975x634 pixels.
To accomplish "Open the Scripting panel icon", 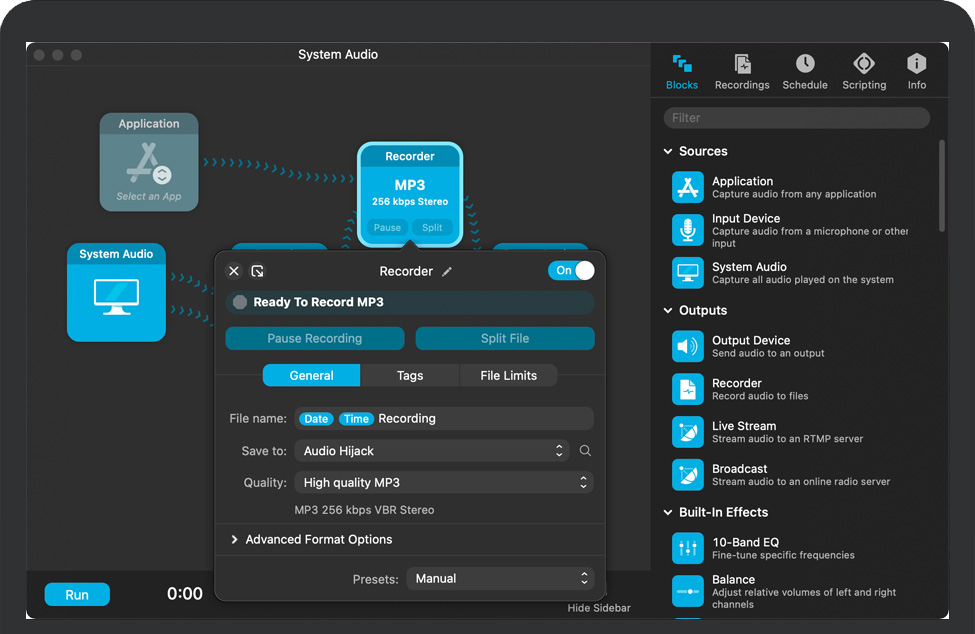I will 864,65.
